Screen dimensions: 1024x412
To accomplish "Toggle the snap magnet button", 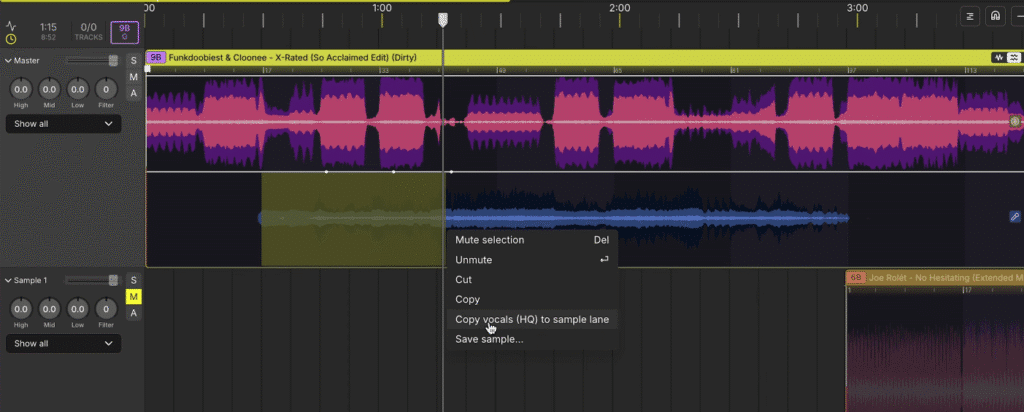I will pyautogui.click(x=995, y=16).
